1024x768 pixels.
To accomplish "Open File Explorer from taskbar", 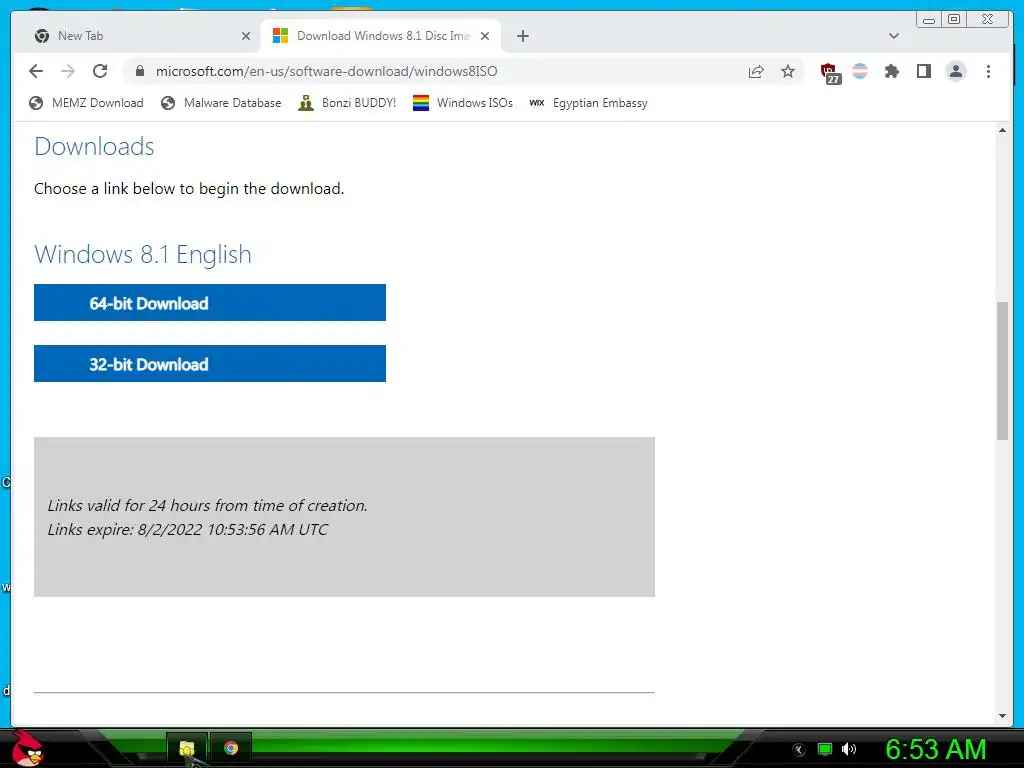I will tap(187, 748).
